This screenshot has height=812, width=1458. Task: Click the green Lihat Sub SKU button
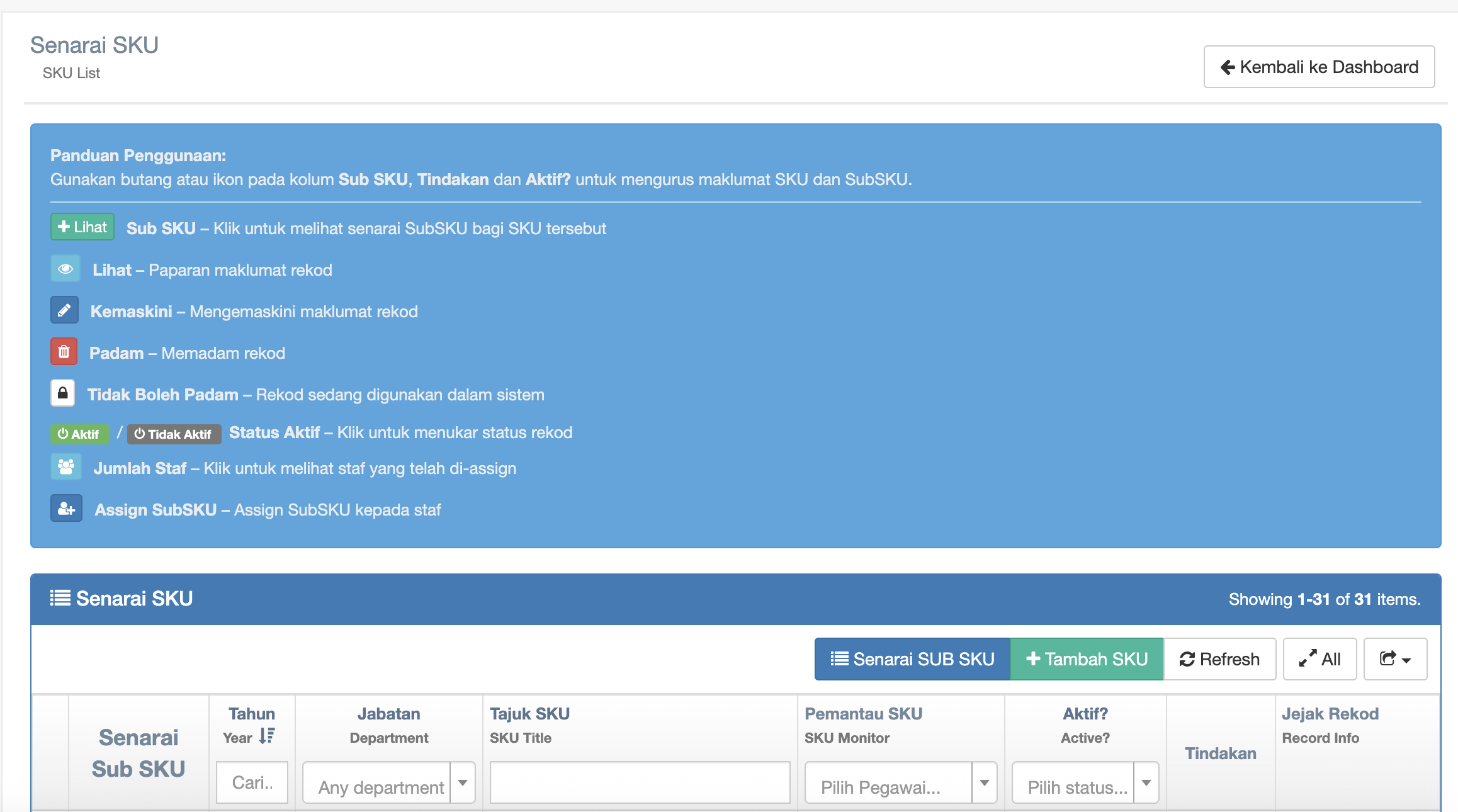82,227
